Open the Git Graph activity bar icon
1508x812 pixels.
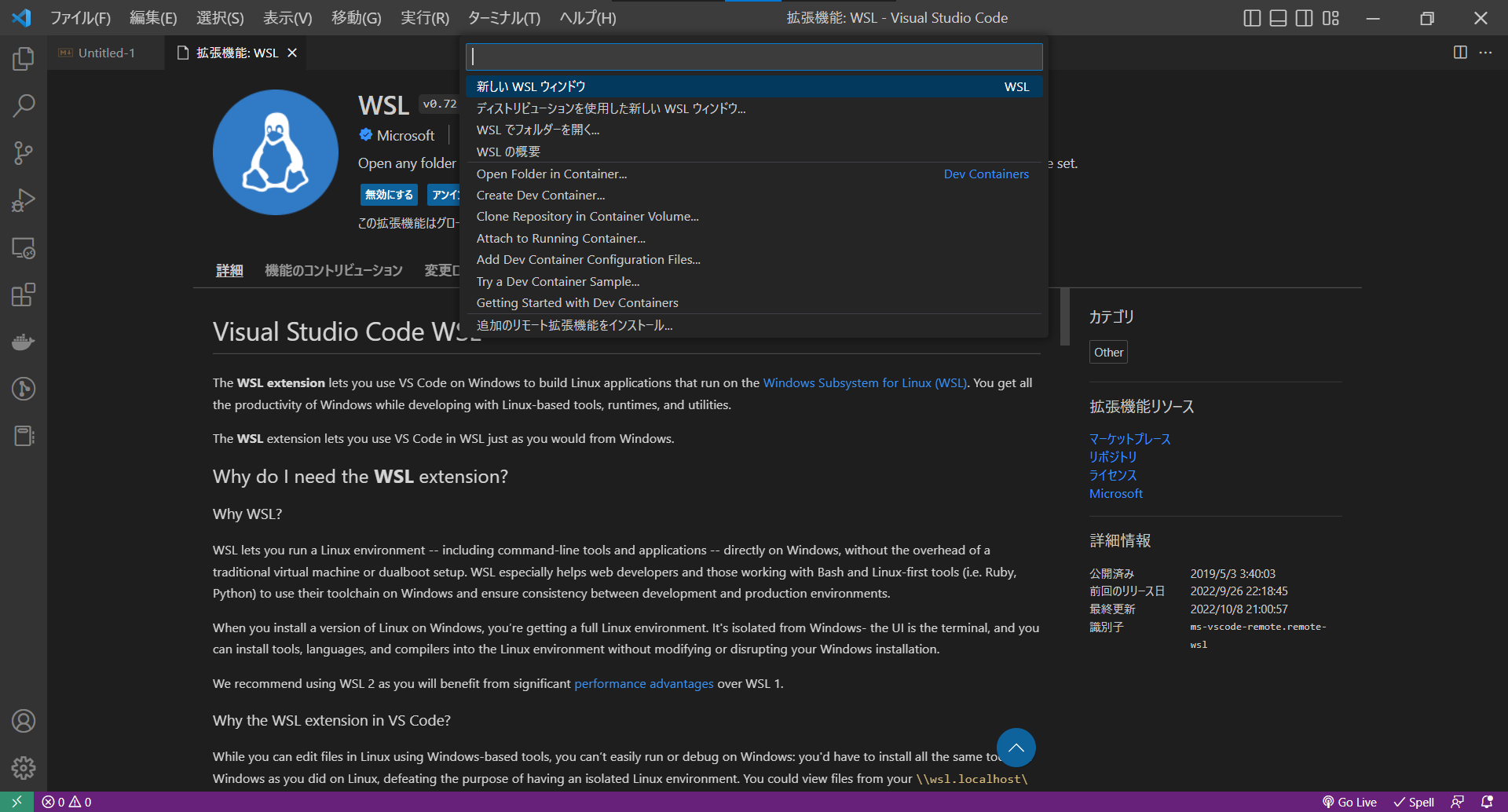[x=24, y=389]
